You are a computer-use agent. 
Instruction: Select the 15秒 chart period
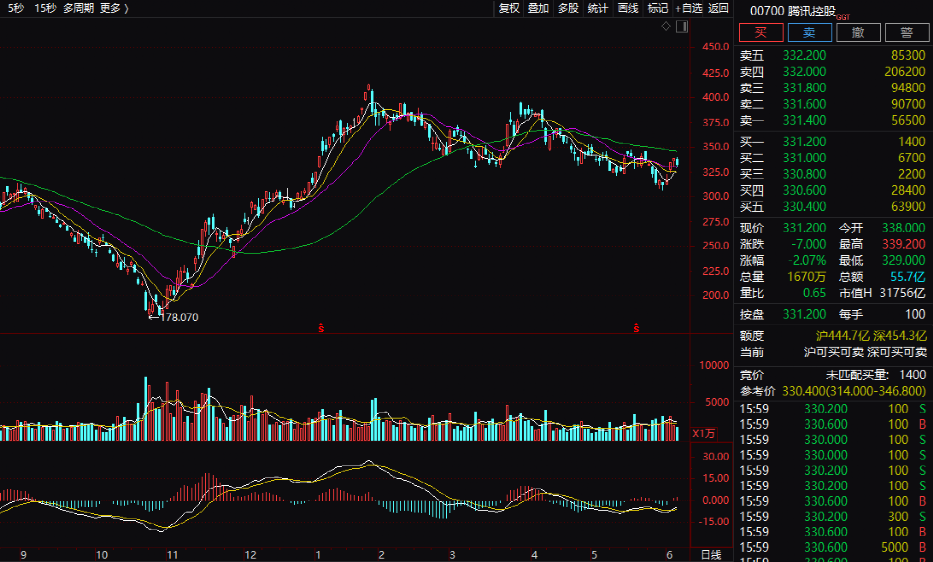pos(44,8)
